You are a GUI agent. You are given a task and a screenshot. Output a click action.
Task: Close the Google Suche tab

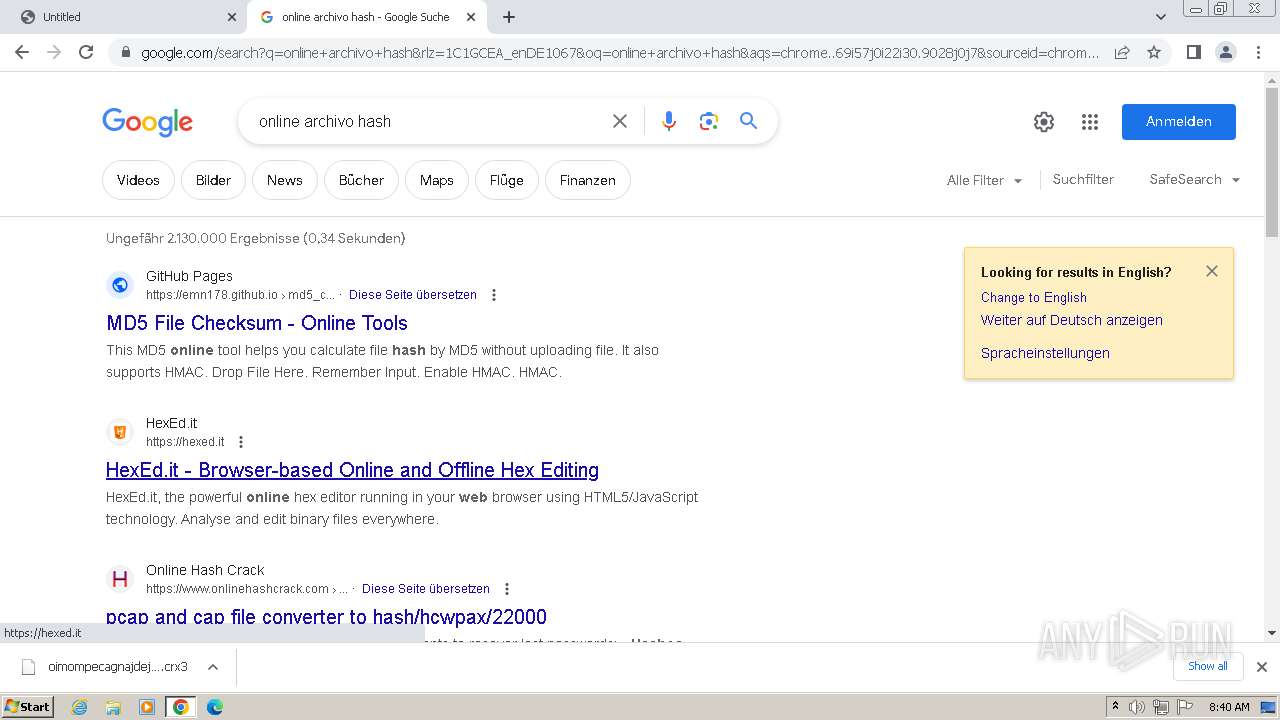(x=472, y=17)
